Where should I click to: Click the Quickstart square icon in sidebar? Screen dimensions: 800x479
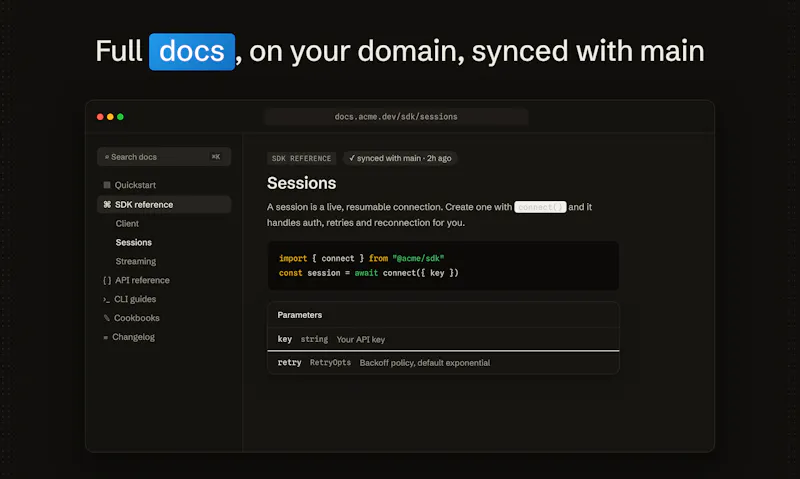point(107,185)
